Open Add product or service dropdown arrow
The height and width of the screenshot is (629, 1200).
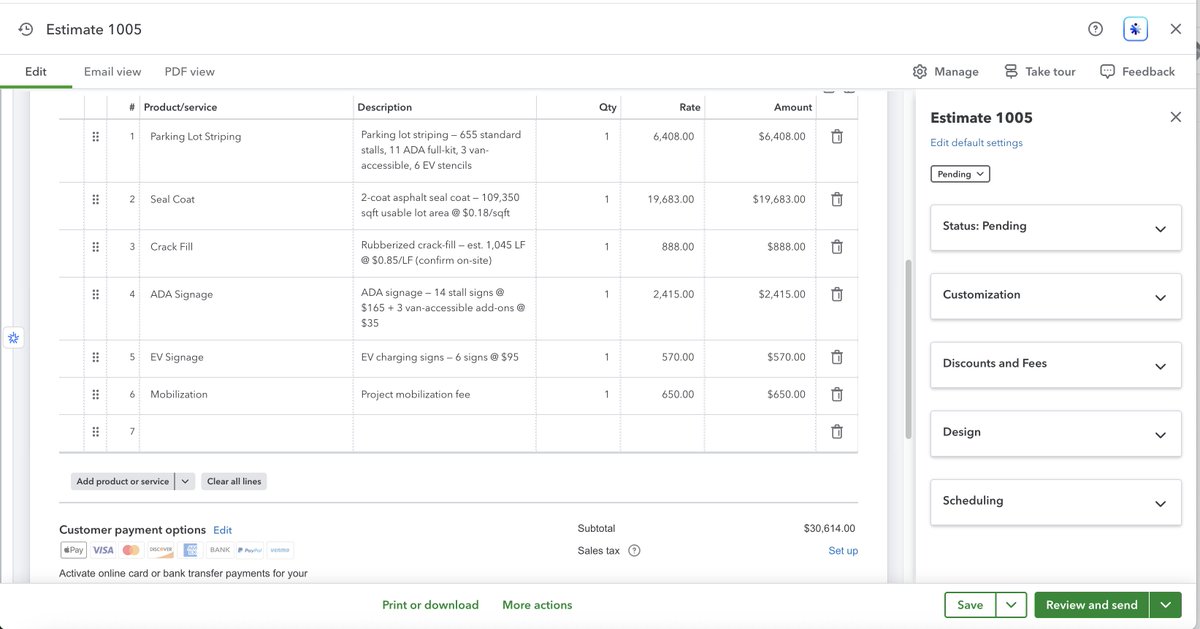pos(185,481)
